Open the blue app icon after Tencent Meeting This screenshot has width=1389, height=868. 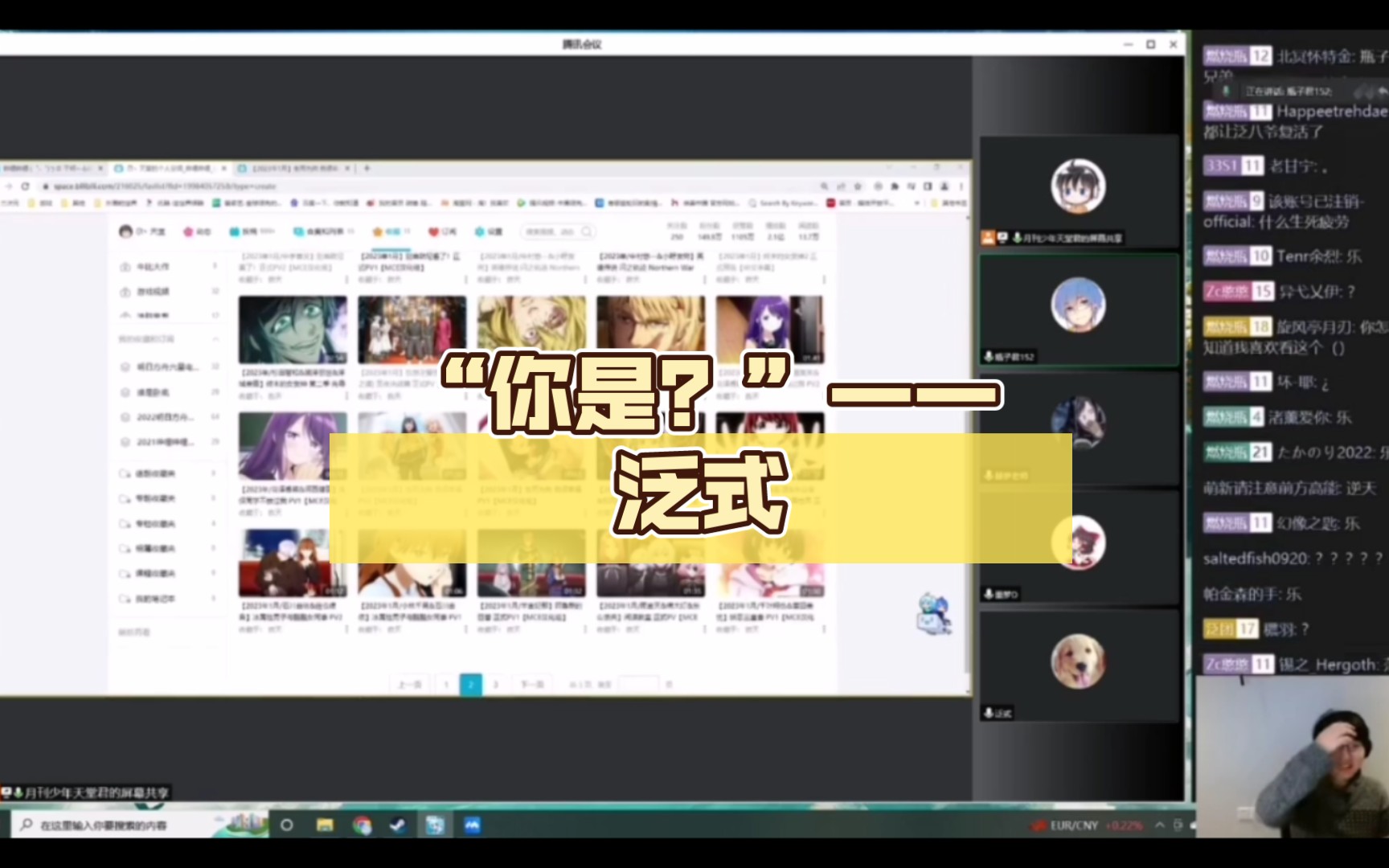pyautogui.click(x=473, y=825)
